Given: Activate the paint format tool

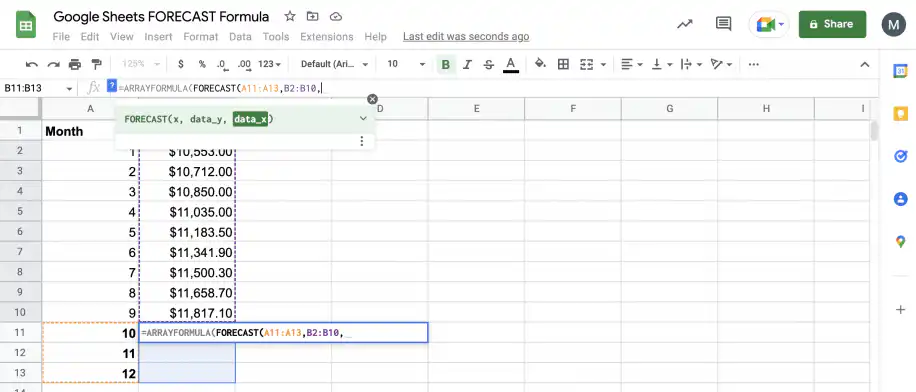Looking at the screenshot, I should pyautogui.click(x=96, y=64).
